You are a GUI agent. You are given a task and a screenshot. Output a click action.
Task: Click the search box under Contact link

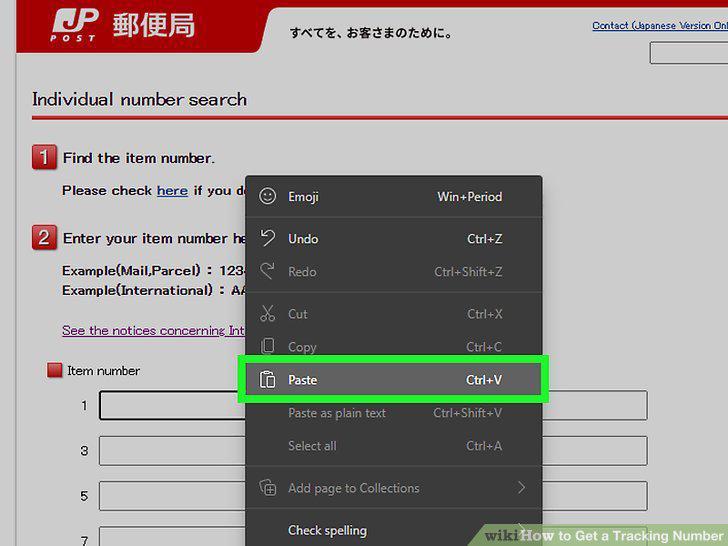coord(689,52)
